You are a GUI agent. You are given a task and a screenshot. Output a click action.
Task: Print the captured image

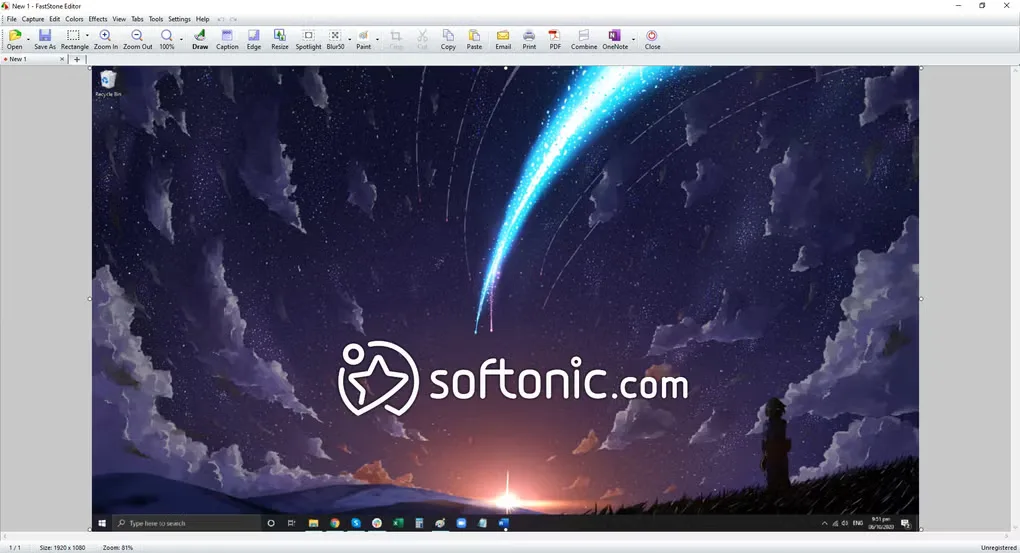(530, 39)
